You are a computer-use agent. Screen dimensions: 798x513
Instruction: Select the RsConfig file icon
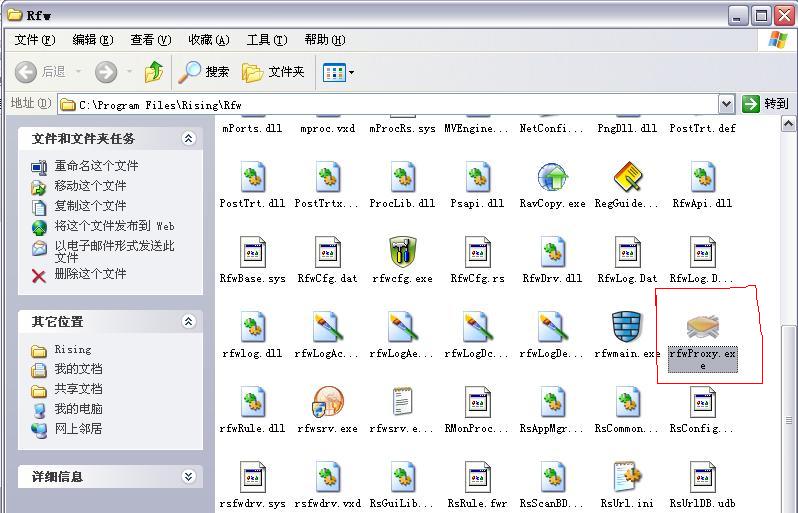pyautogui.click(x=703, y=402)
